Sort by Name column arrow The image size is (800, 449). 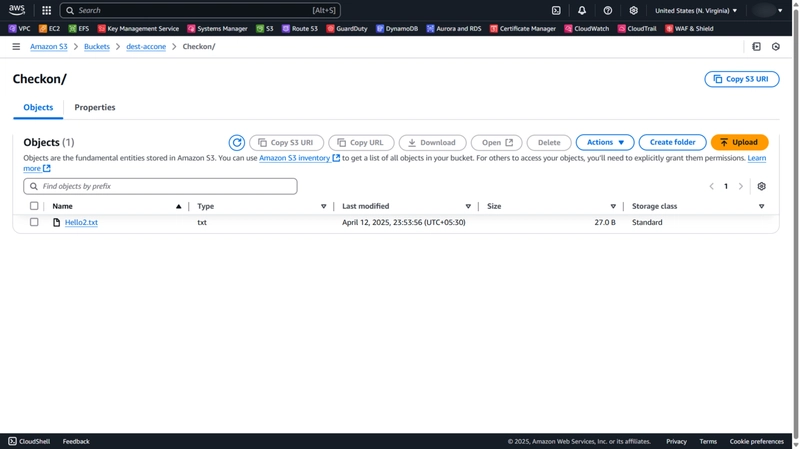(179, 206)
